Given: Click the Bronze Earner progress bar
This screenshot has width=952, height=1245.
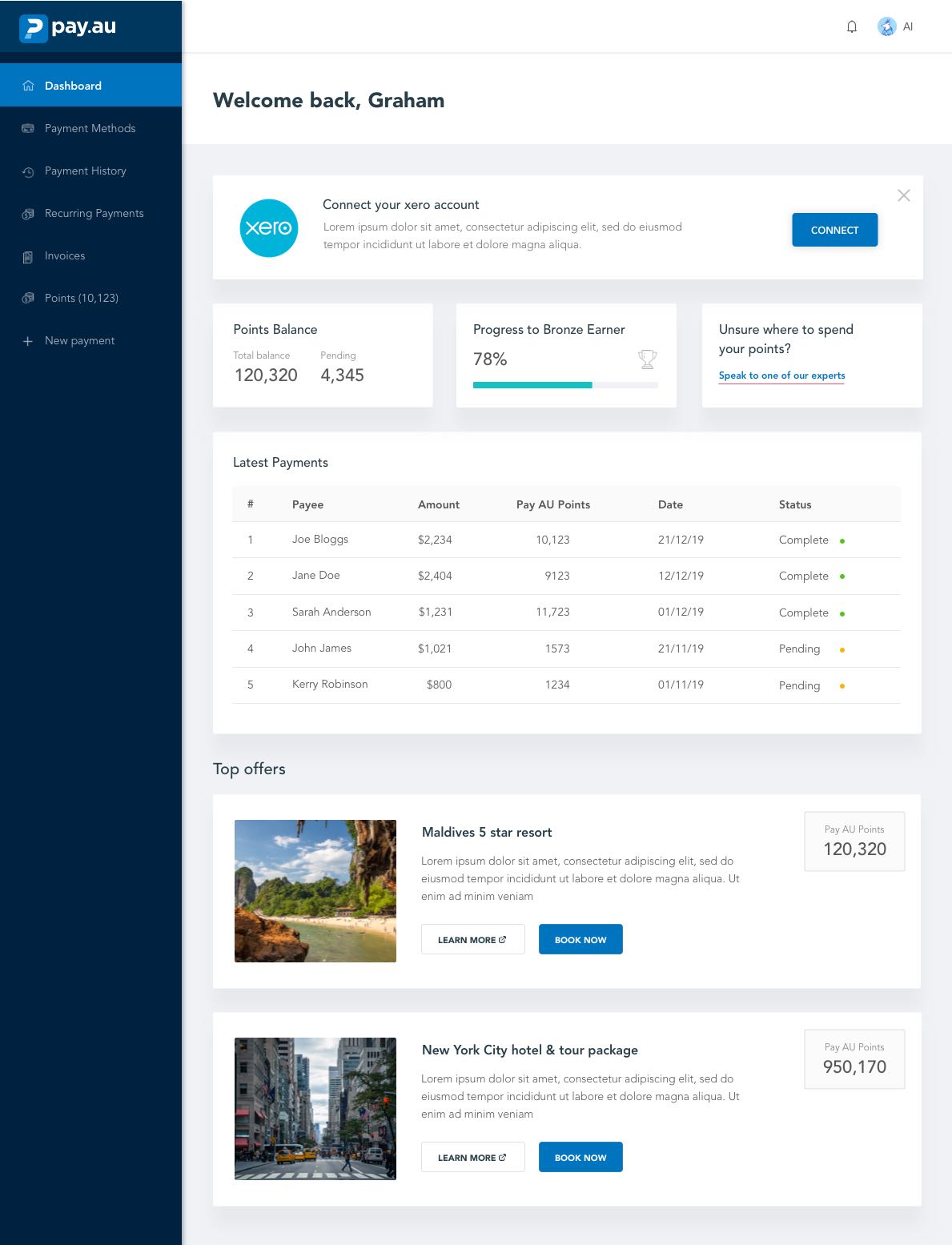Looking at the screenshot, I should [565, 385].
